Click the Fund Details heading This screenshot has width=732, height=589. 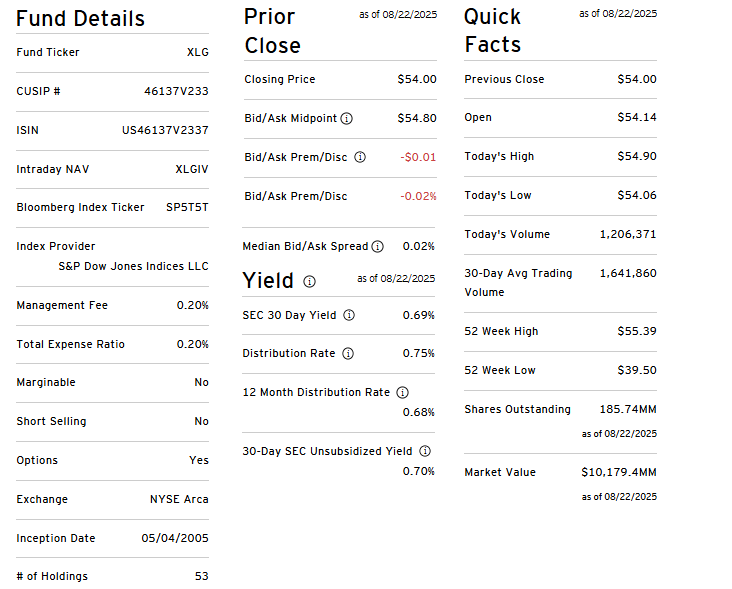tap(81, 19)
